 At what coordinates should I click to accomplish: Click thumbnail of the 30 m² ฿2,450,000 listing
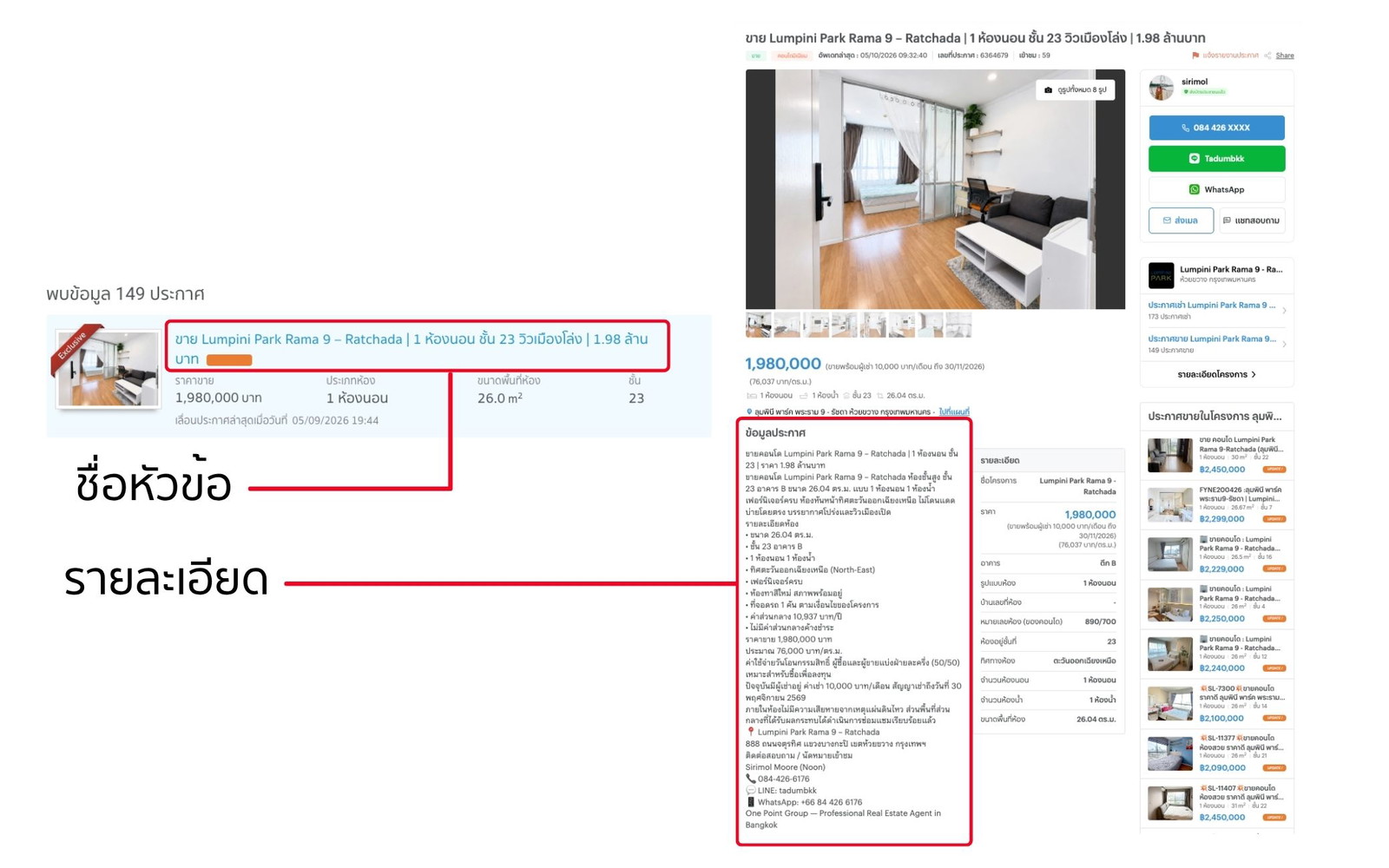click(1169, 455)
